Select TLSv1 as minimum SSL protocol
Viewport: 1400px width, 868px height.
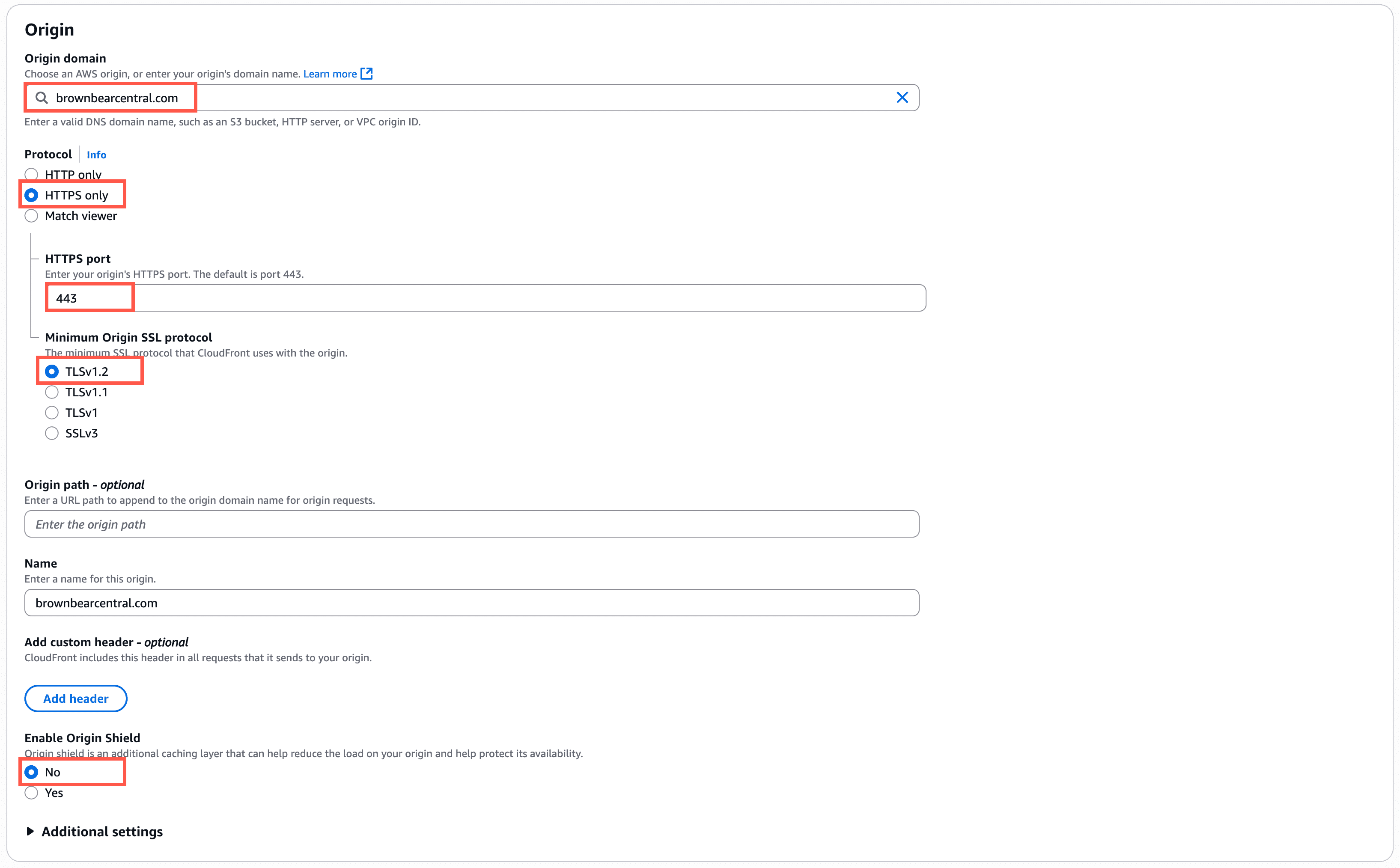tap(52, 412)
